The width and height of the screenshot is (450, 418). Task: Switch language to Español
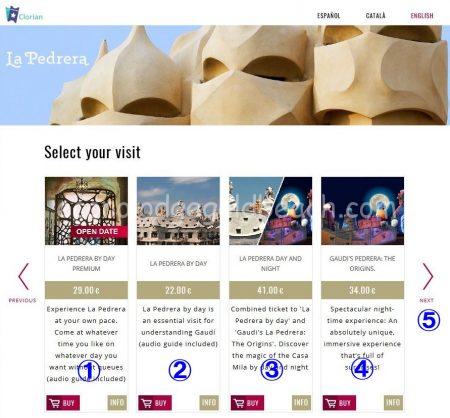click(328, 16)
